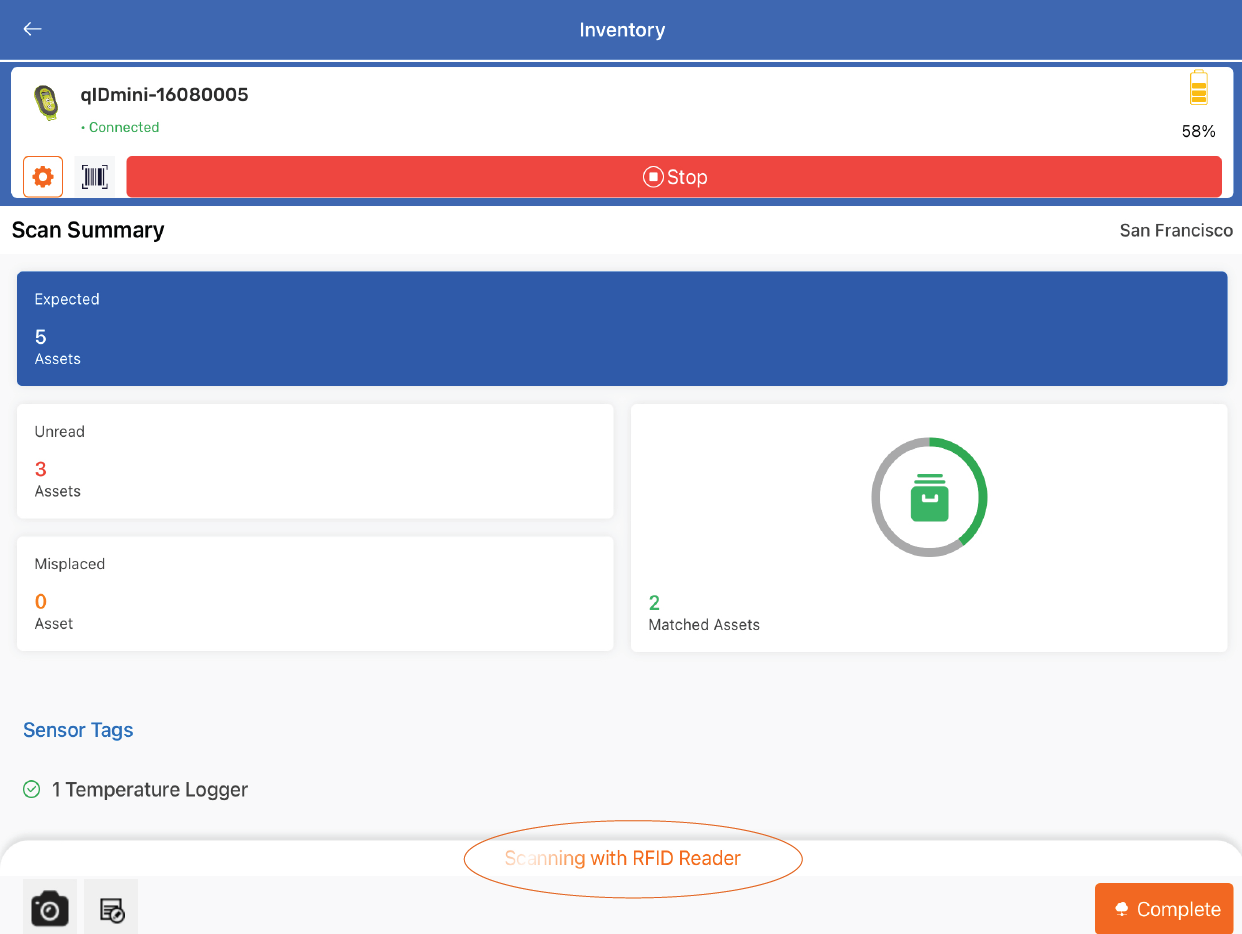This screenshot has height=934, width=1242.
Task: Tap the 1 Temperature Logger entry
Action: tap(149, 789)
